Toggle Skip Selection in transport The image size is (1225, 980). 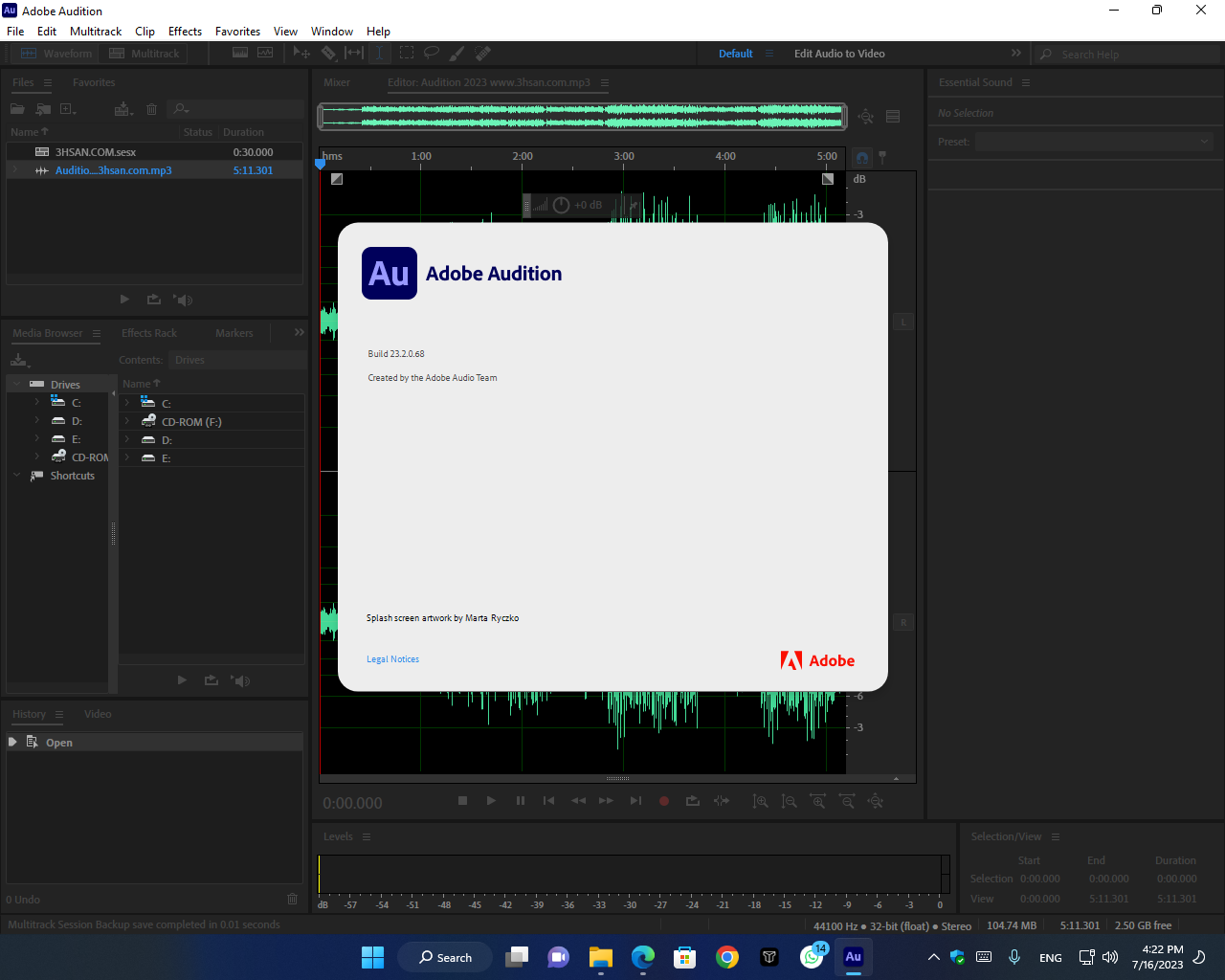click(x=722, y=801)
